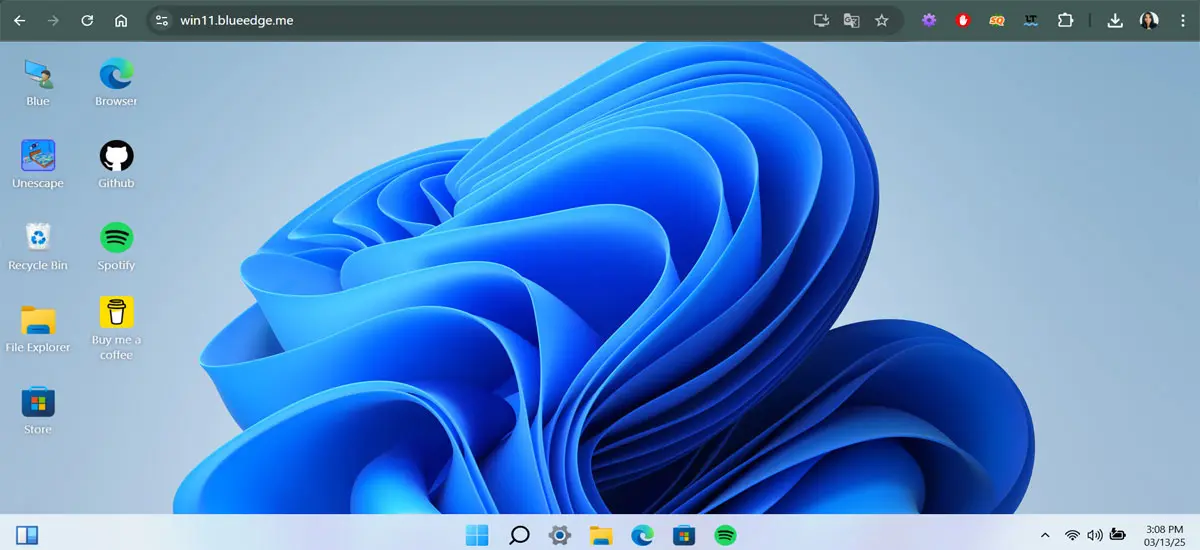The width and height of the screenshot is (1200, 550).
Task: Click the taskbar search magnifier
Action: point(519,535)
